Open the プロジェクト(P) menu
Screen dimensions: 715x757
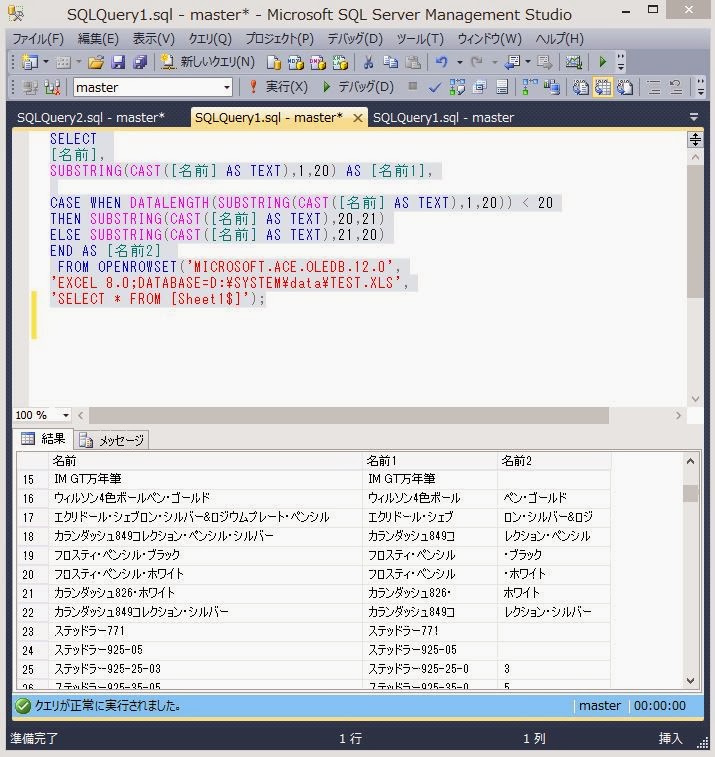point(280,39)
